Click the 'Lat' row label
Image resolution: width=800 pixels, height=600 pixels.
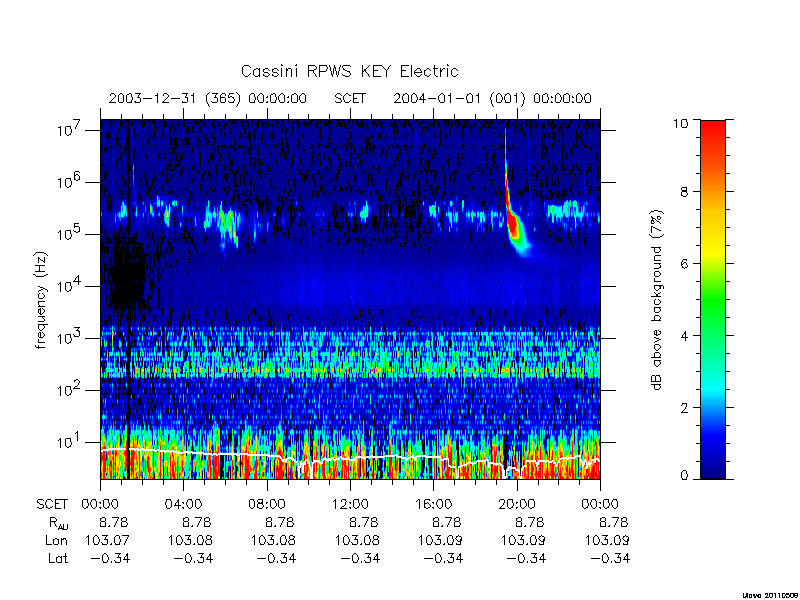[58, 558]
